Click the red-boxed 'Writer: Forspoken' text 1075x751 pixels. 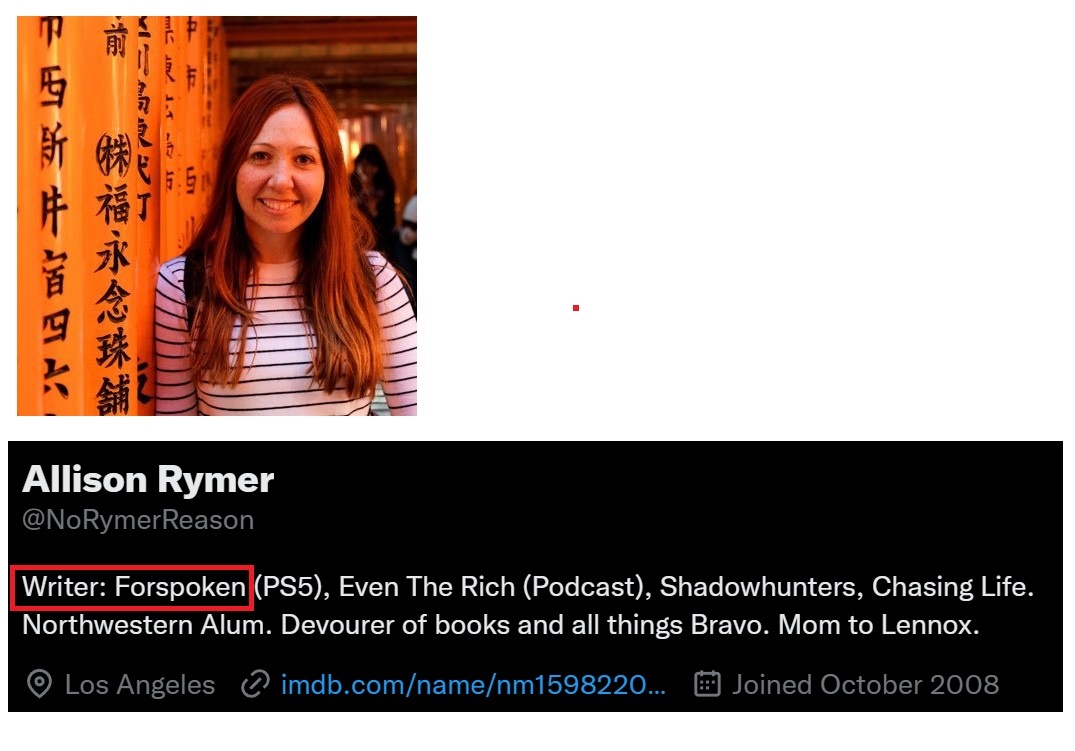click(x=134, y=587)
